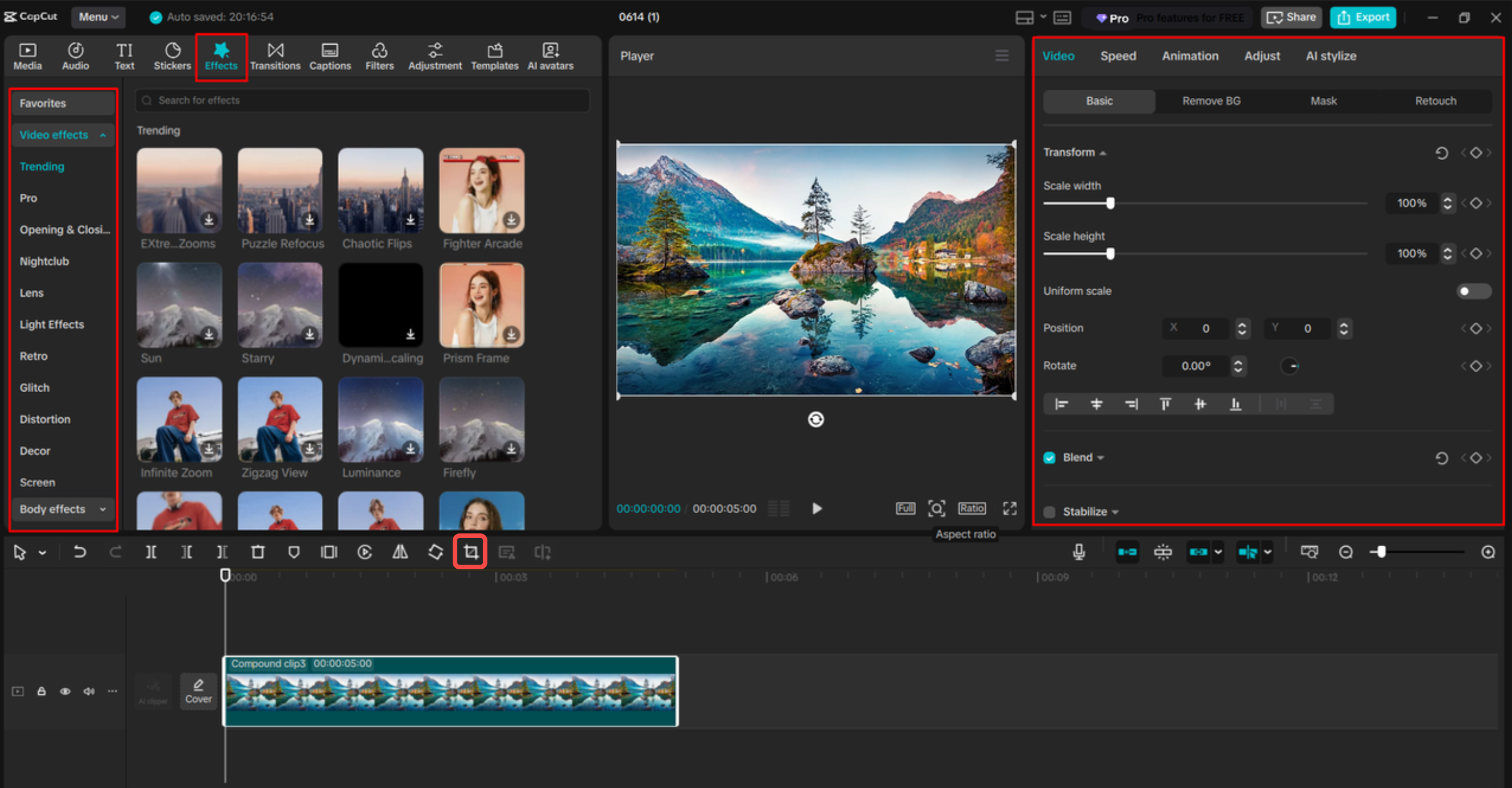Select the Starry effect thumbnail
Screen dimensions: 1512x788
pyautogui.click(x=280, y=305)
